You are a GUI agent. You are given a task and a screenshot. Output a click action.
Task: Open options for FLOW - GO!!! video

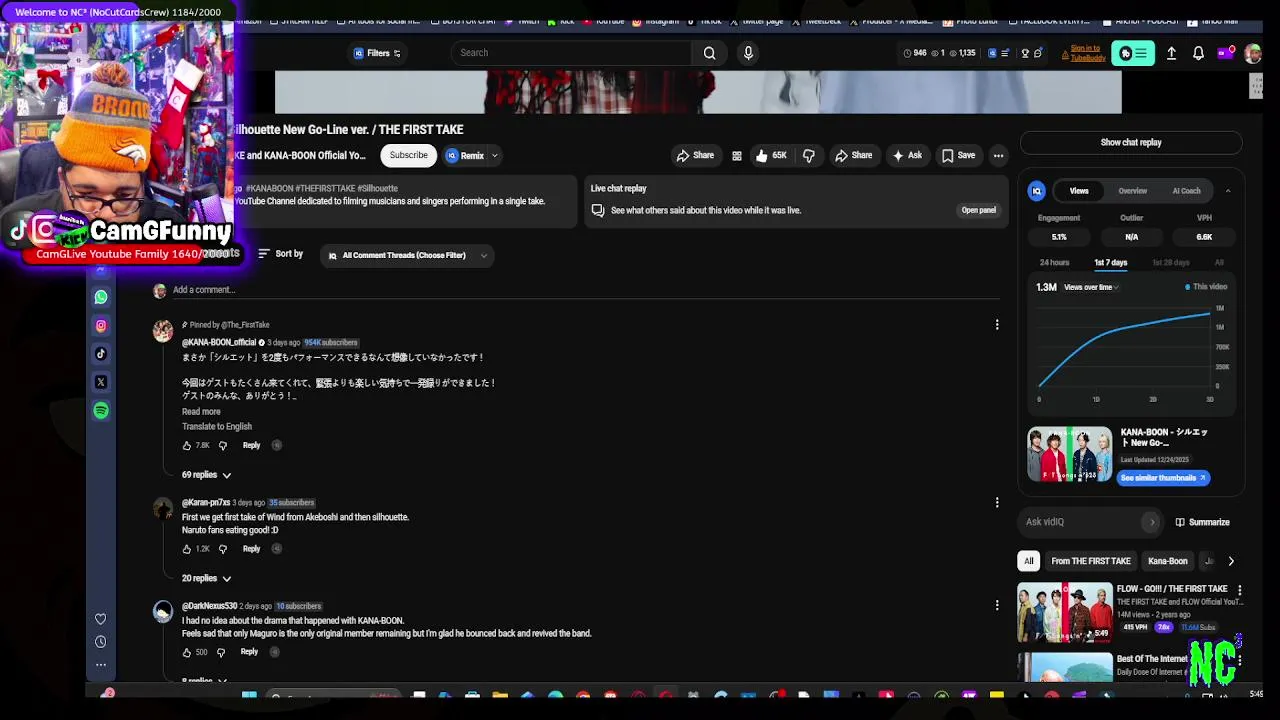point(1239,591)
